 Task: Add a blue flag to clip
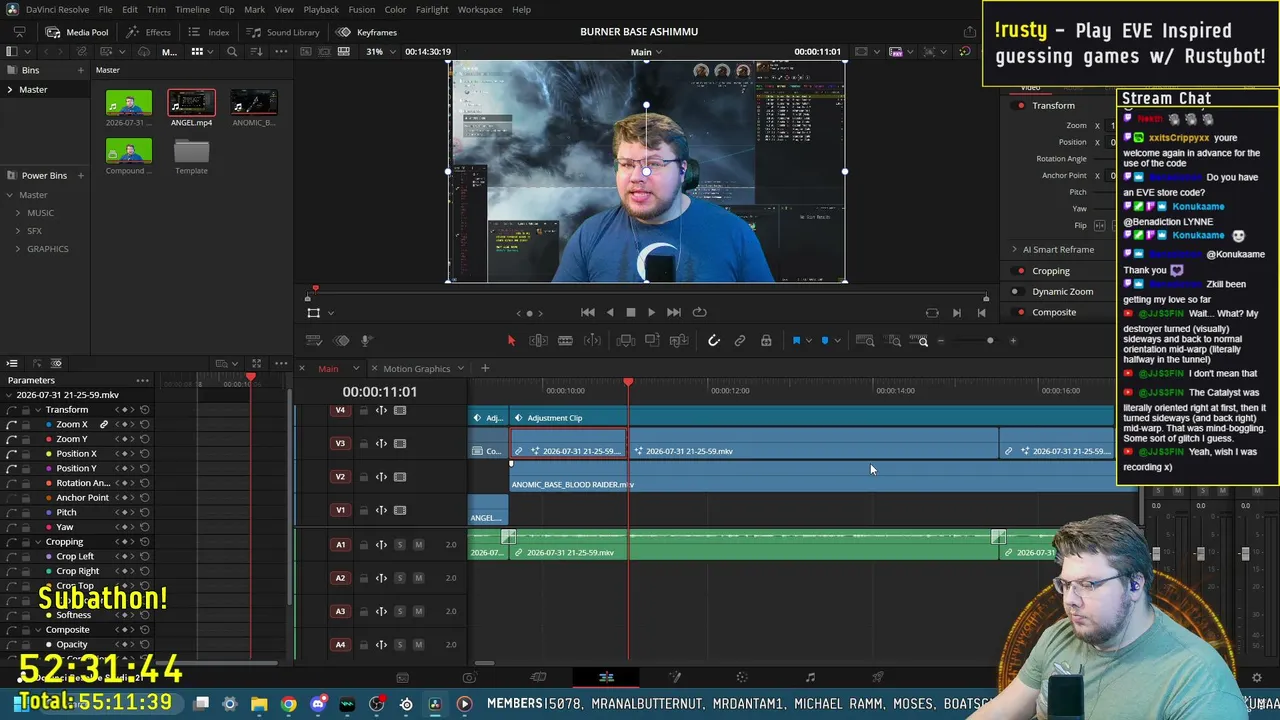click(796, 341)
